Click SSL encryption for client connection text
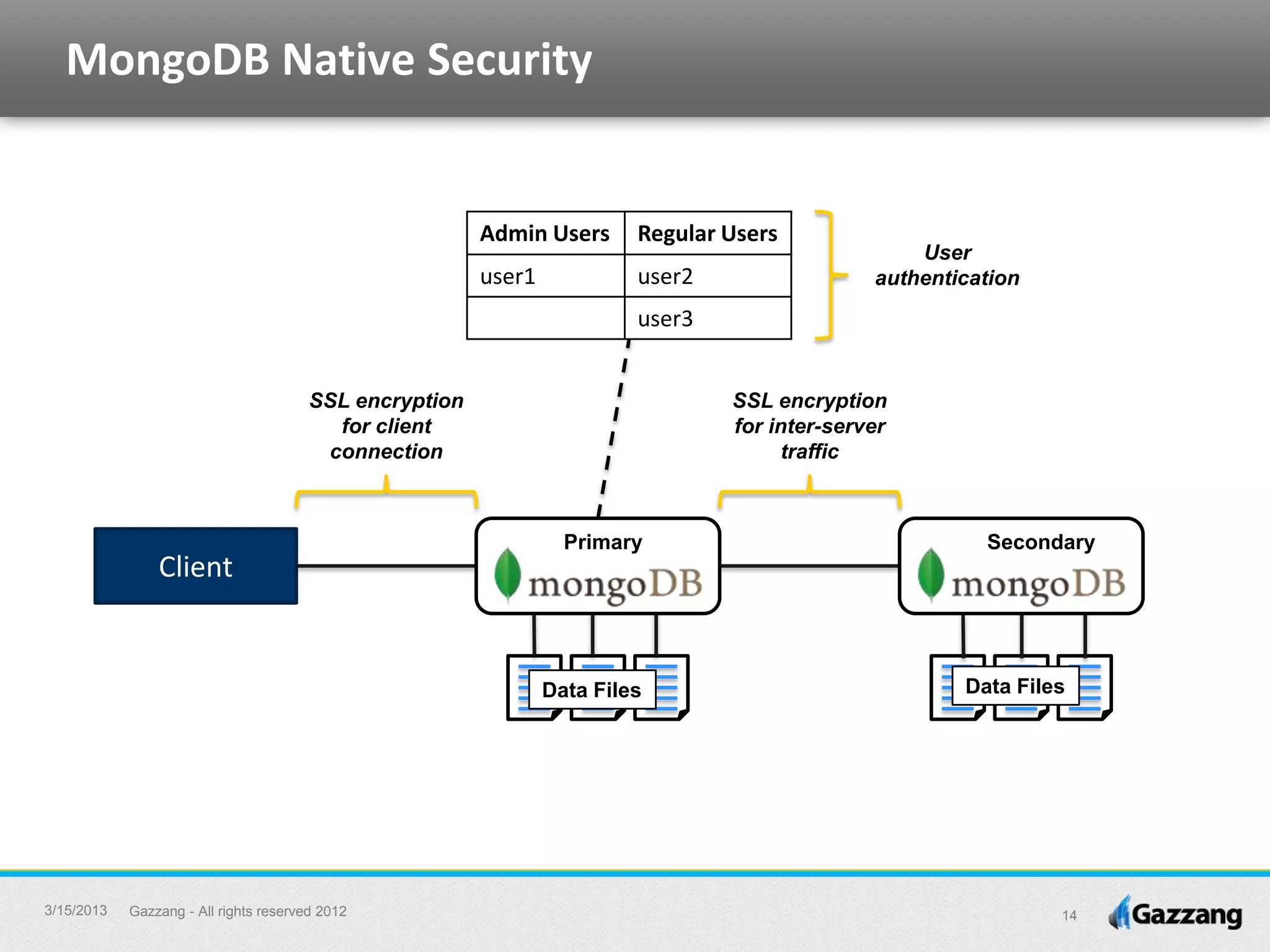Image resolution: width=1270 pixels, height=952 pixels. 386,426
